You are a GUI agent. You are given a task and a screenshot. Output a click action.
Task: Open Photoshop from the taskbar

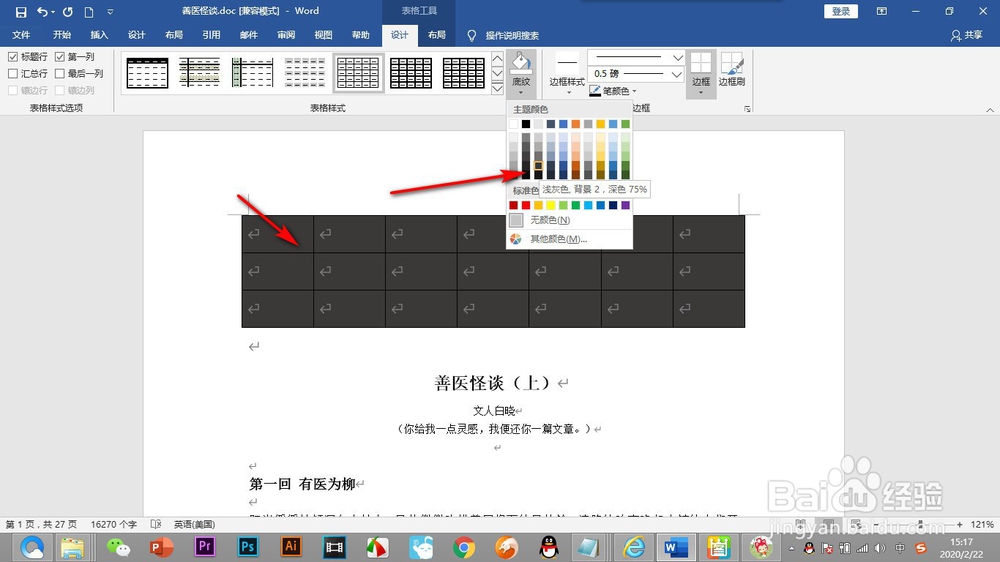247,547
